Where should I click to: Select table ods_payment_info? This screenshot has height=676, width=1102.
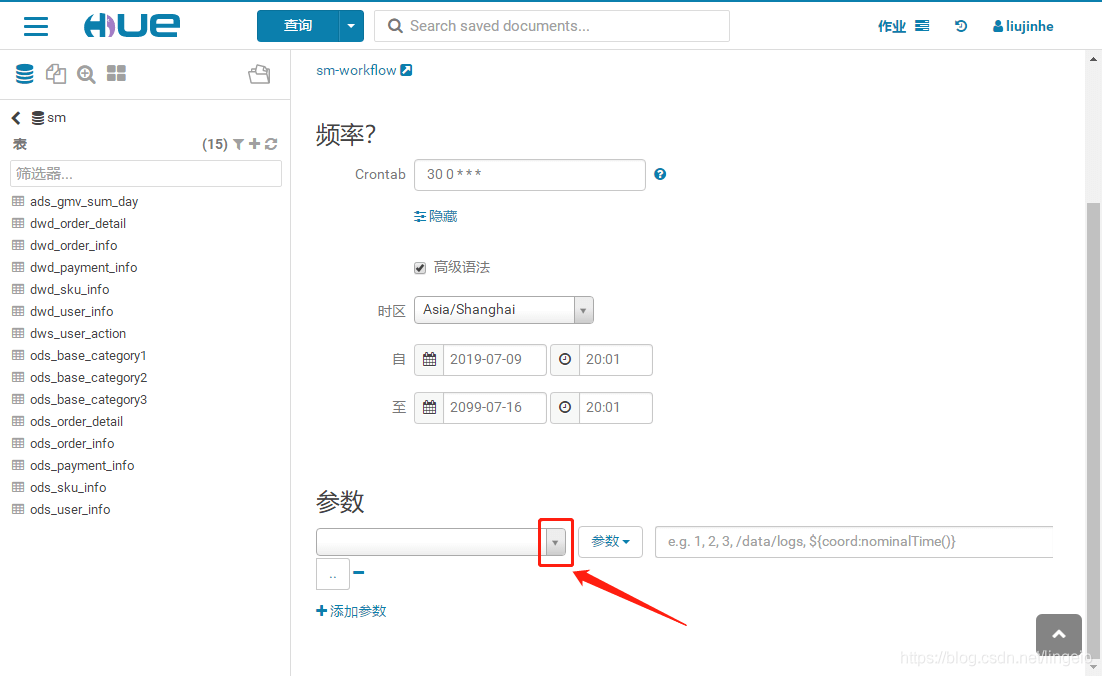point(82,465)
